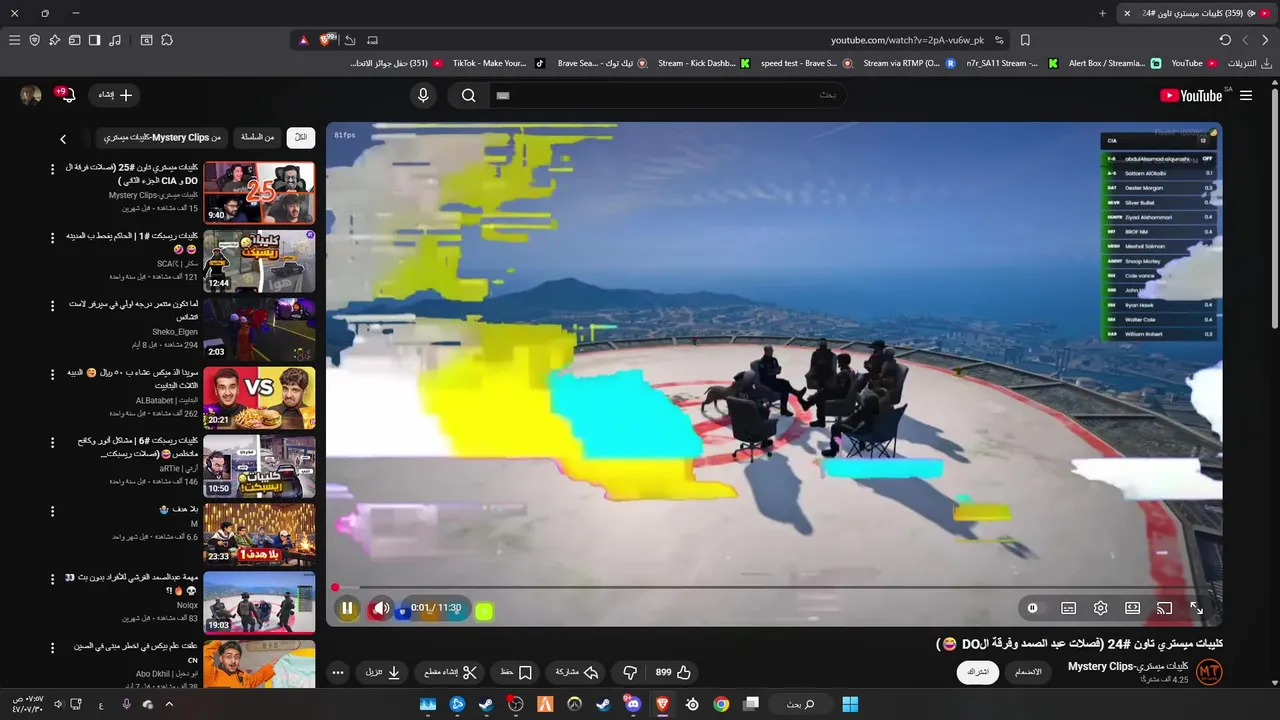The image size is (1280, 720).
Task: Start voice search with microphone
Action: click(423, 95)
